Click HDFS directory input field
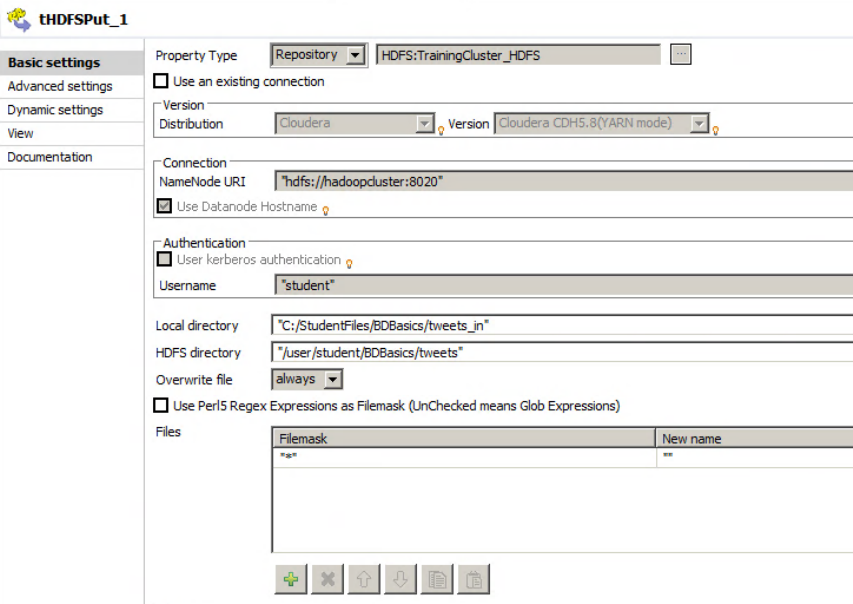The height and width of the screenshot is (604, 853). (562, 353)
